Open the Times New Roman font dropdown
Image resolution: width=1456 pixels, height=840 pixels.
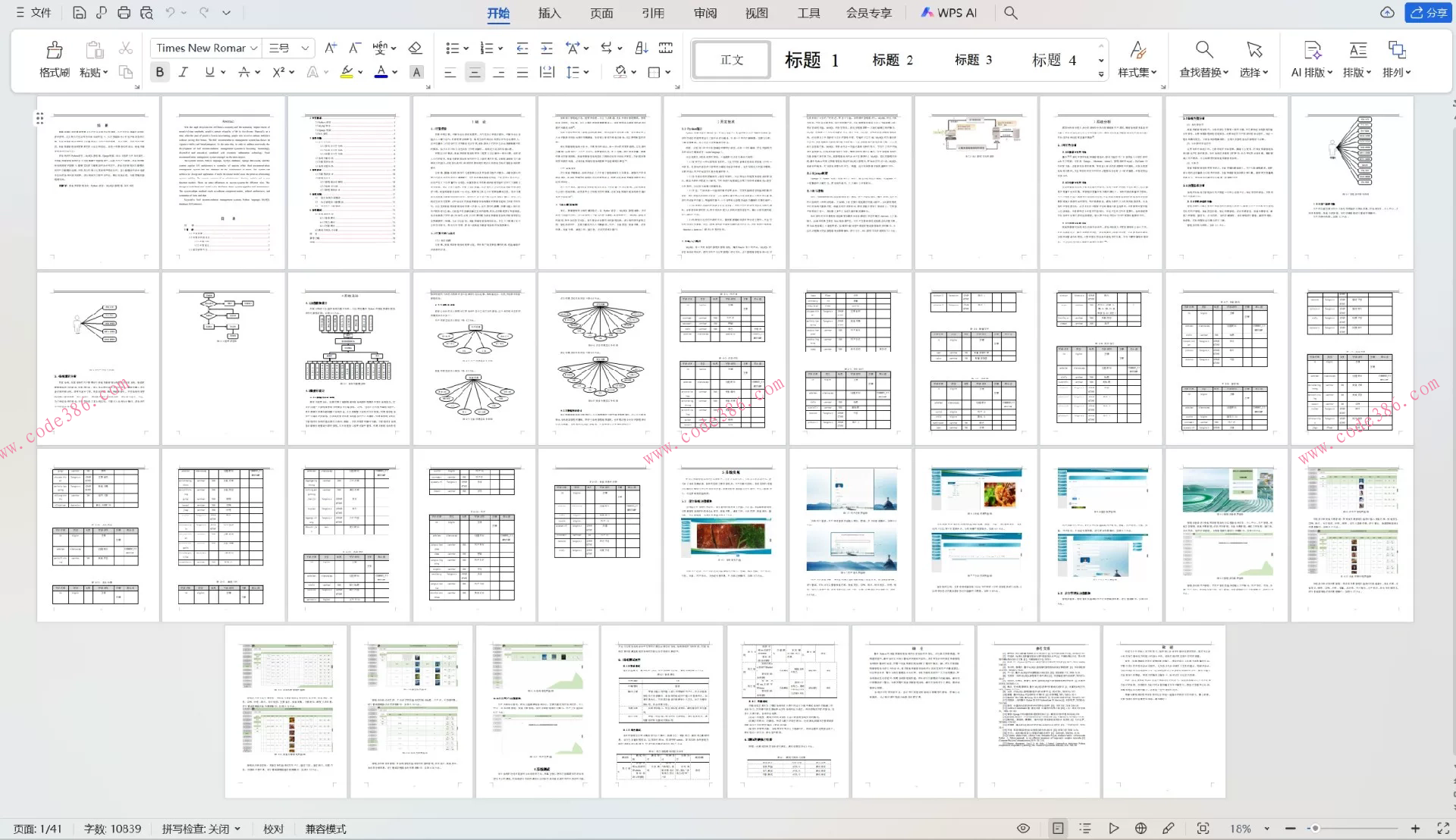coord(254,48)
